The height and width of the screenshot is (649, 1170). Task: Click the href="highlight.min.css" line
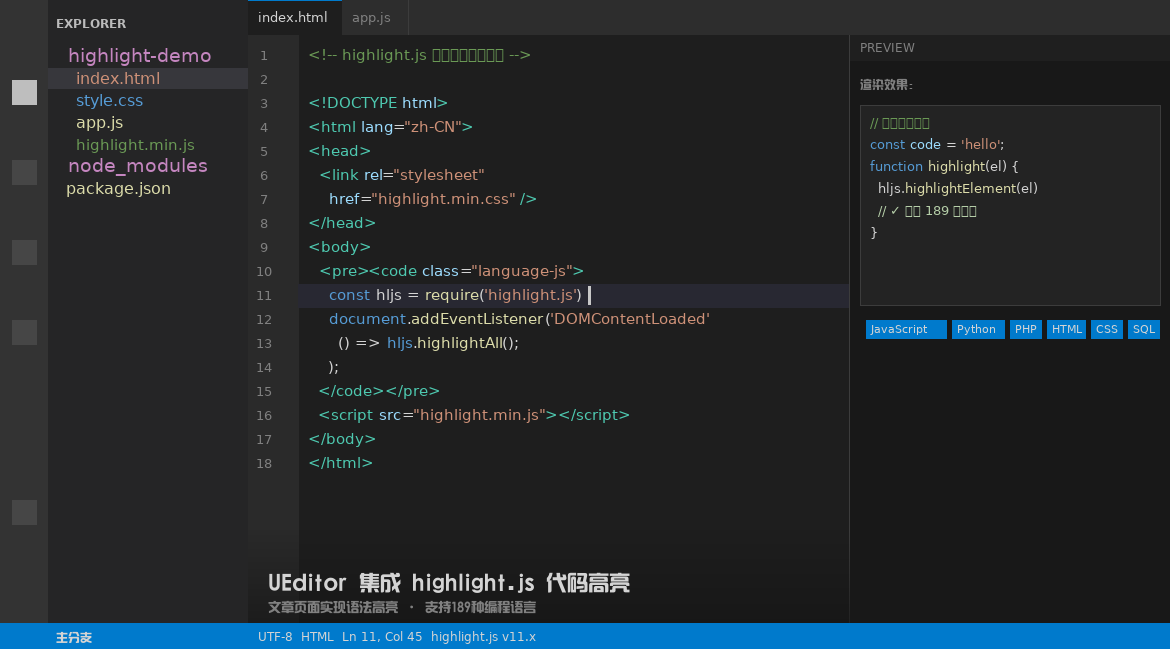click(433, 199)
